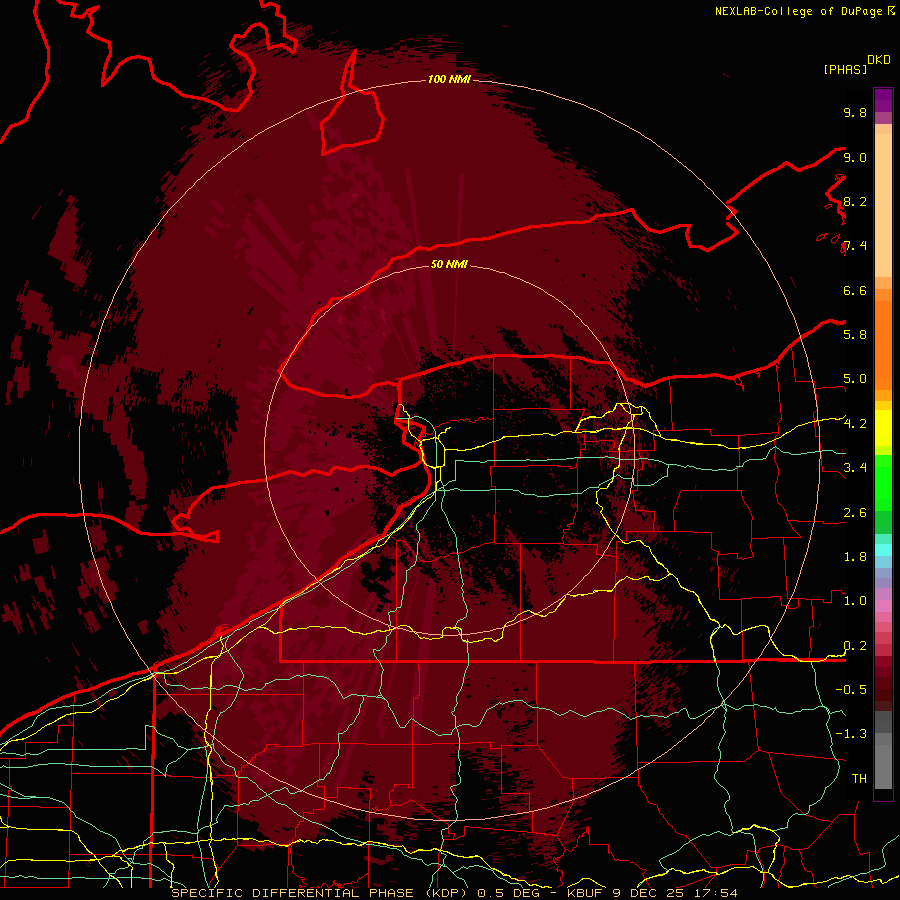Screen dimensions: 900x900
Task: Click the TH threshold label
Action: pos(859,779)
